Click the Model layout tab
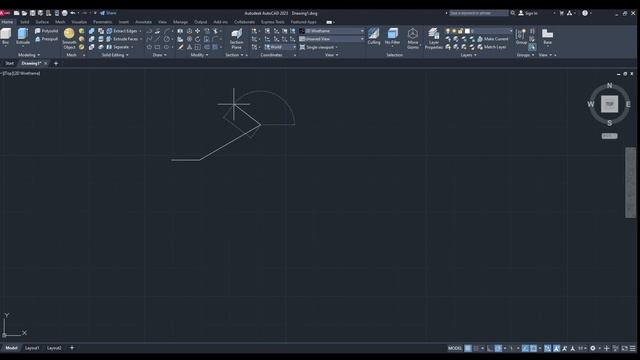This screenshot has height=360, width=640. coord(11,348)
